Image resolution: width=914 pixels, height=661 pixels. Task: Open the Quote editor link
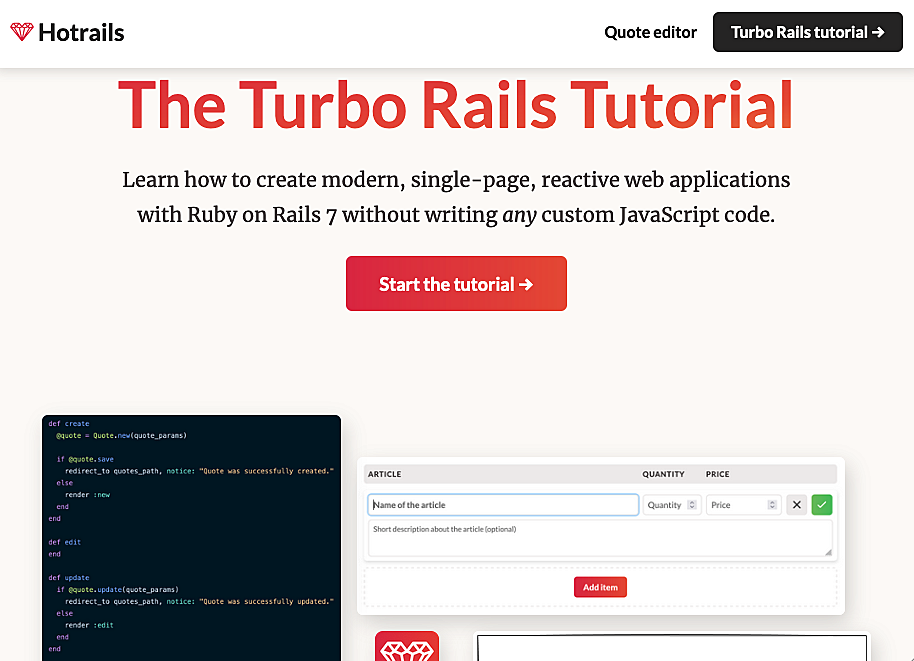(650, 32)
